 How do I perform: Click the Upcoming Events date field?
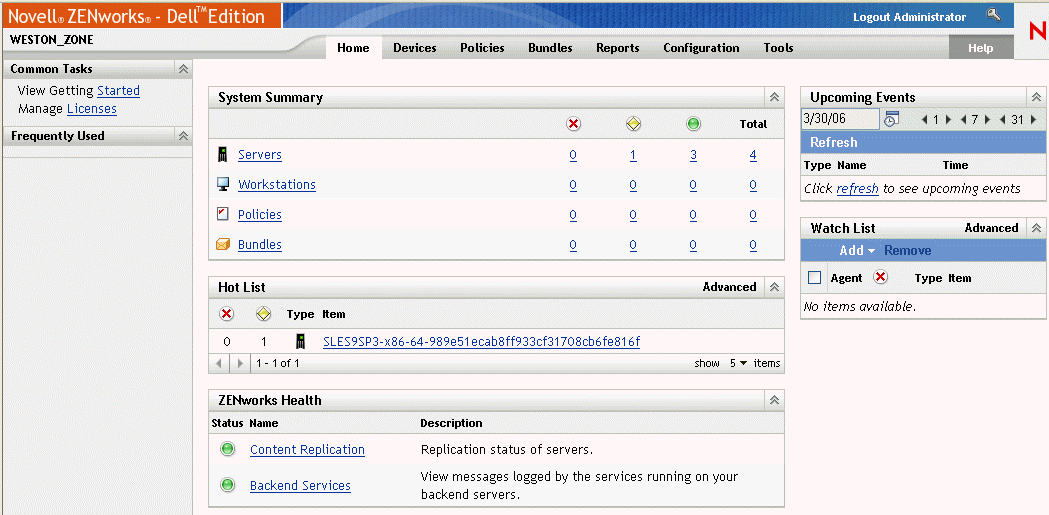pyautogui.click(x=840, y=119)
